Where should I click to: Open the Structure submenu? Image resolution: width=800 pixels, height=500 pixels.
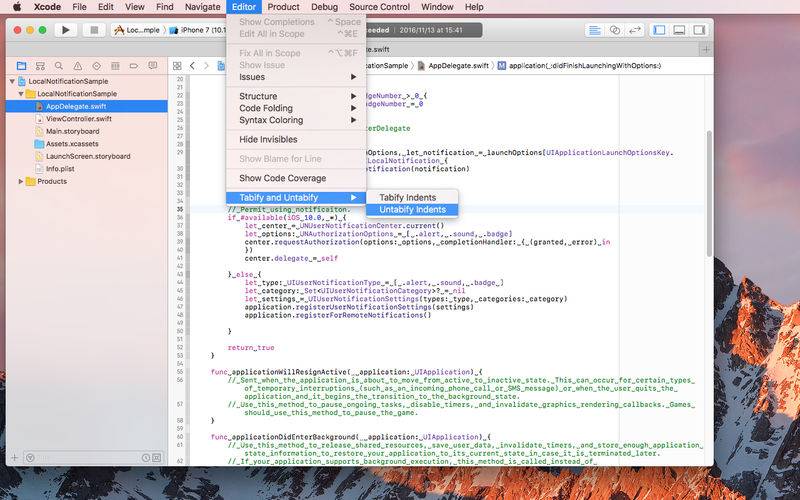[x=296, y=96]
